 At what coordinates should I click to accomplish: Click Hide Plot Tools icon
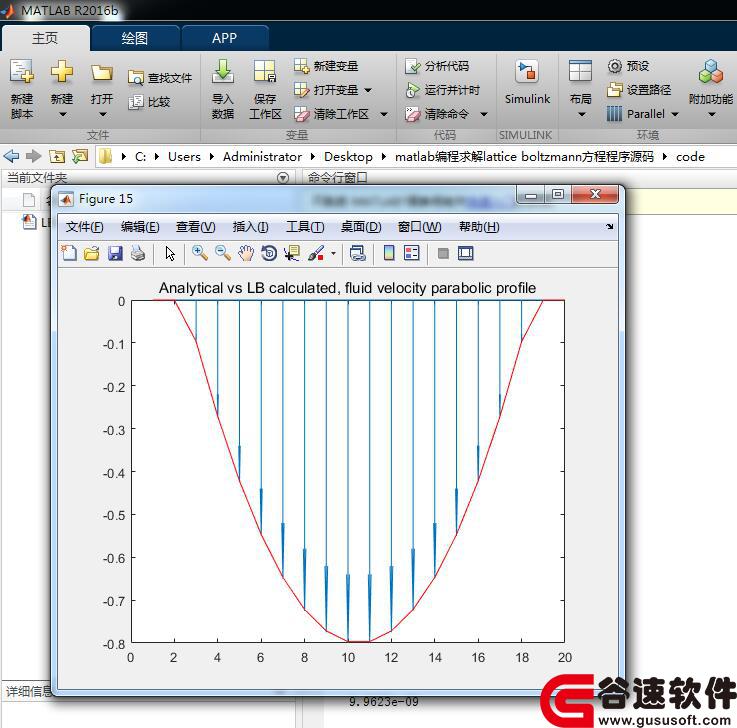coord(443,253)
